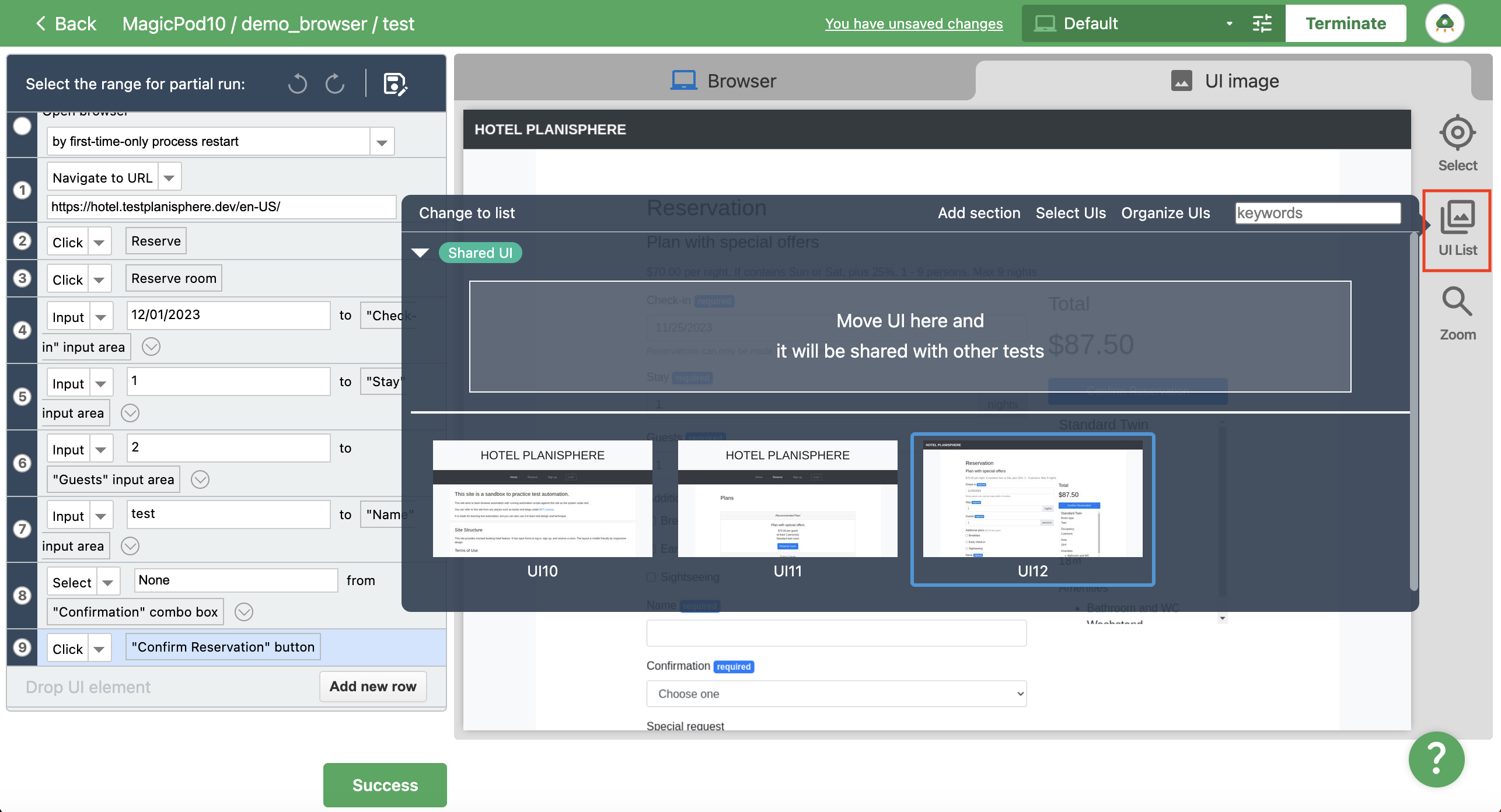Click Change to list
1501x812 pixels.
click(467, 213)
